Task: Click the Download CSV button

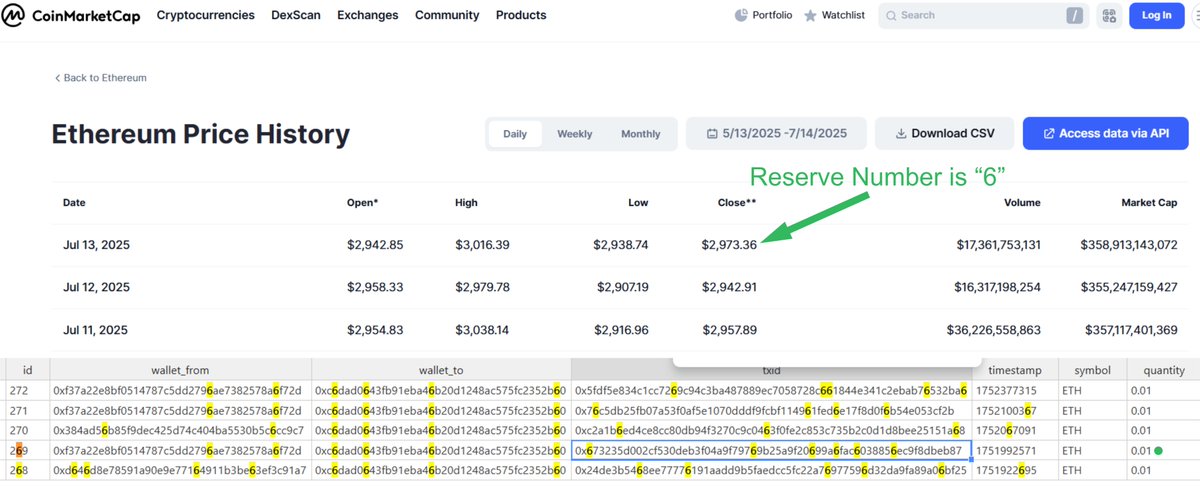Action: pos(945,133)
